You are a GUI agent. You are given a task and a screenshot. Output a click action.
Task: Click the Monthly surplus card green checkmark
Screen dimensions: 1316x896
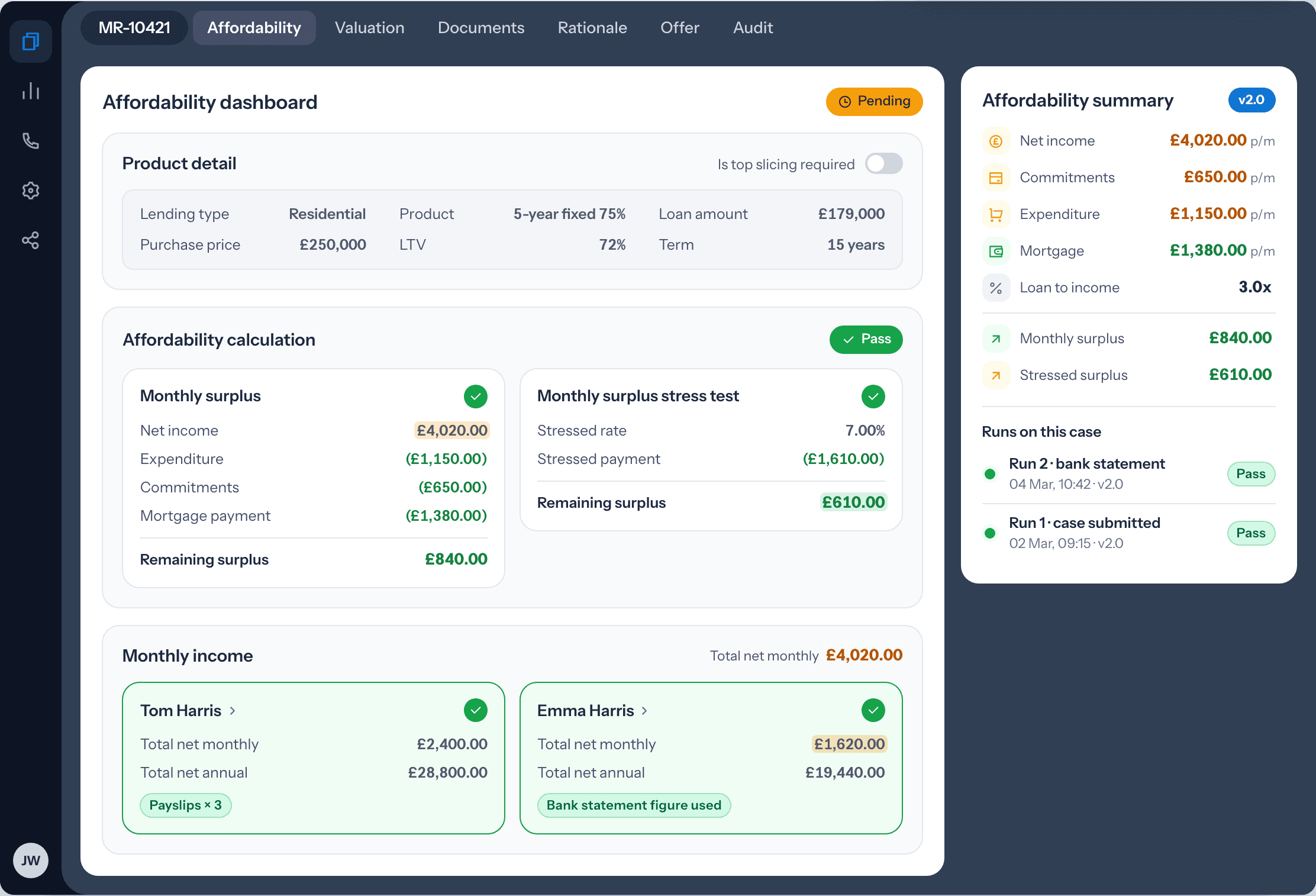pos(476,397)
